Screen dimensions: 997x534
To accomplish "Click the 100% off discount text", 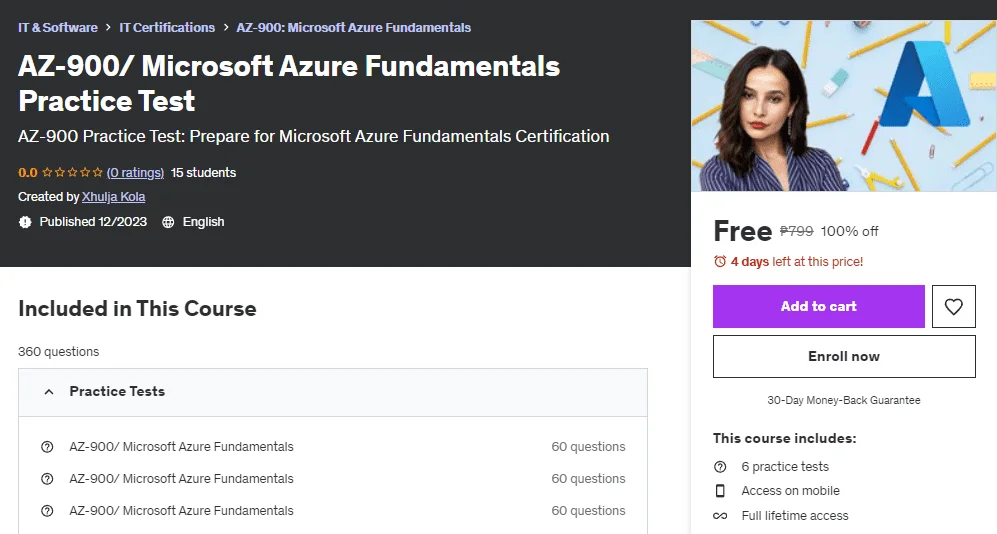I will 849,231.
